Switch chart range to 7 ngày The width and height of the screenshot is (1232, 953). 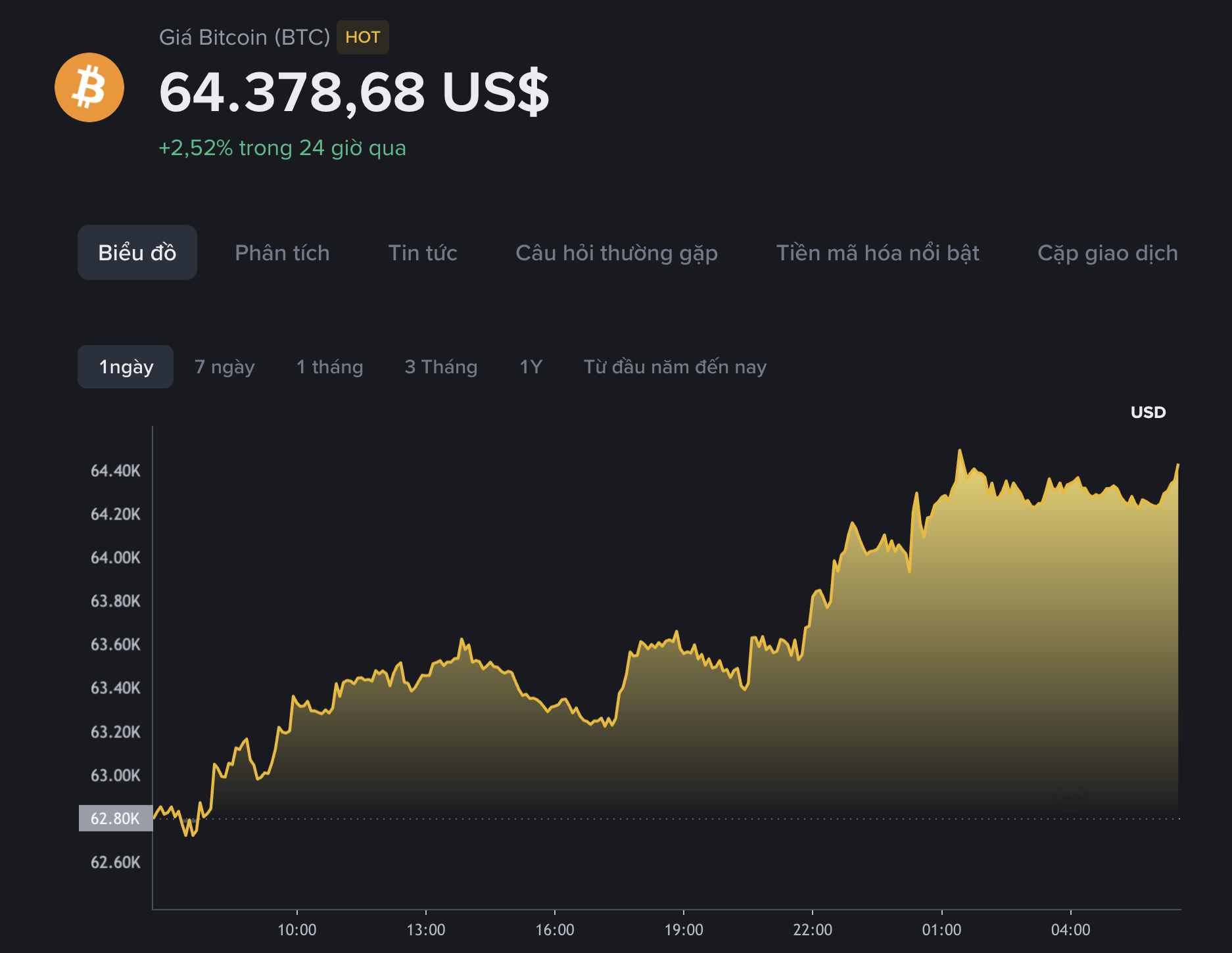pos(225,367)
